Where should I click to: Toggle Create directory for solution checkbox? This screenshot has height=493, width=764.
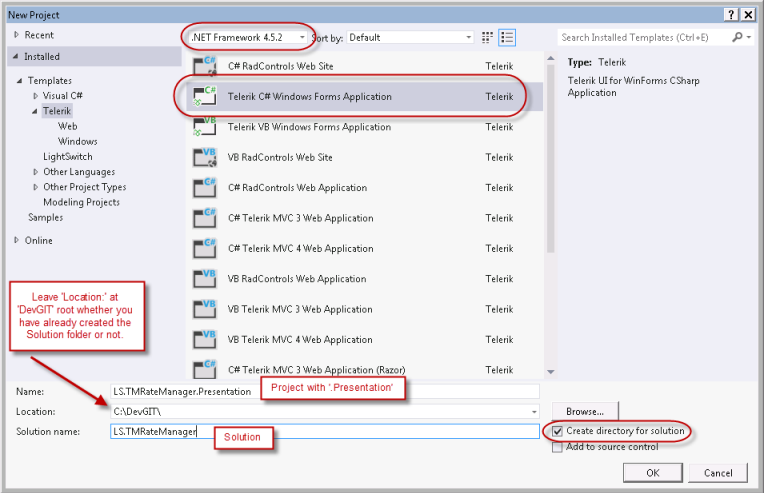(x=557, y=431)
